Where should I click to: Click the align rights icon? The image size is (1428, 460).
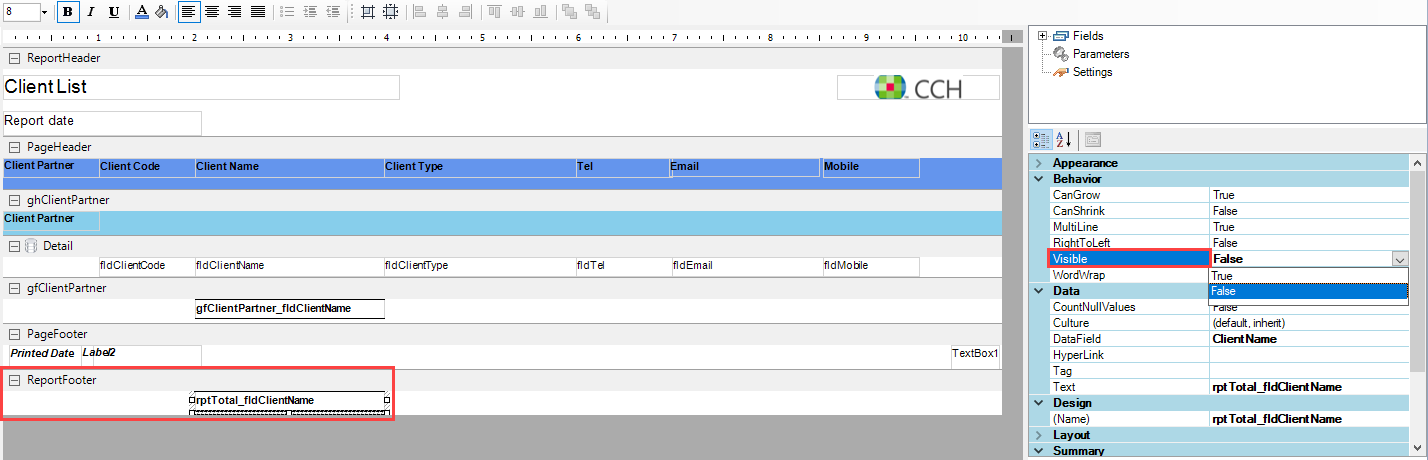[465, 12]
